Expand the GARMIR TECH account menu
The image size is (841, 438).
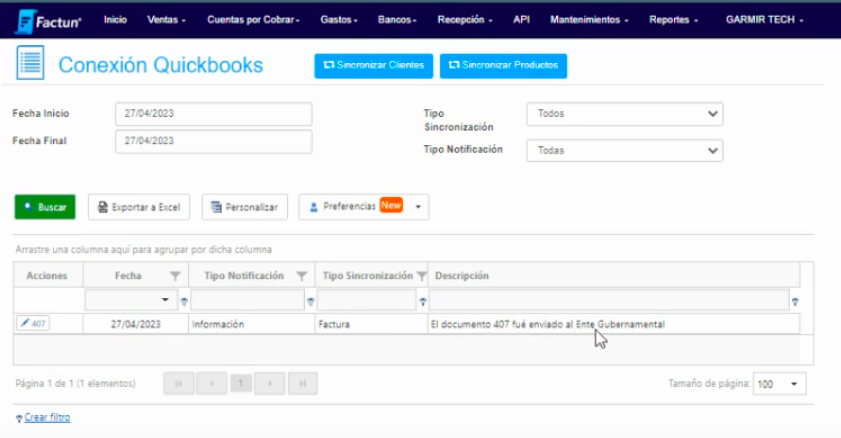[x=764, y=20]
